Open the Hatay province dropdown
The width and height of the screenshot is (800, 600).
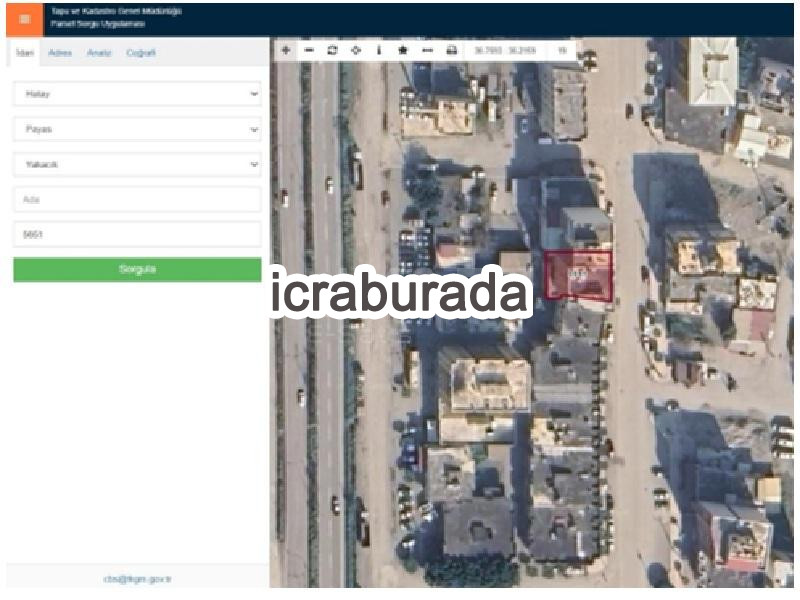(x=137, y=94)
